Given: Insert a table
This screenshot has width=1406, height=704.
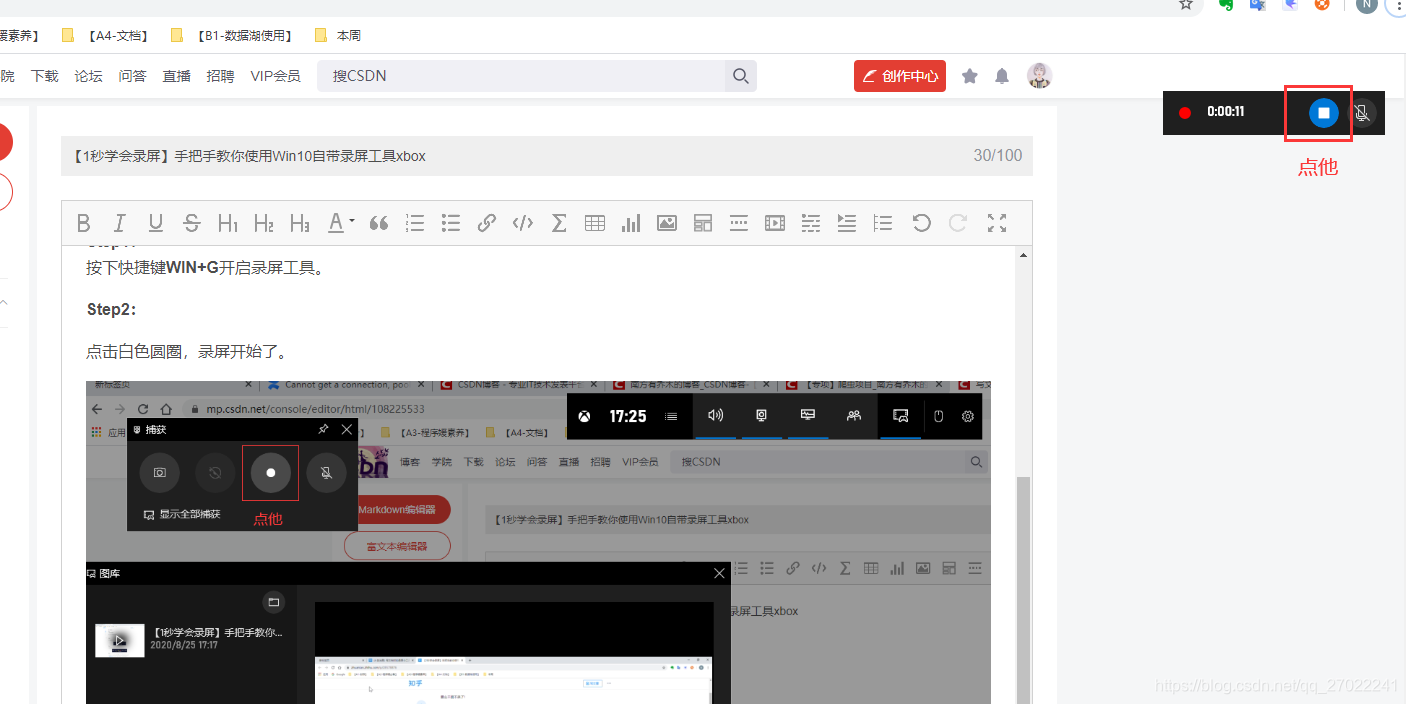Looking at the screenshot, I should (x=595, y=223).
